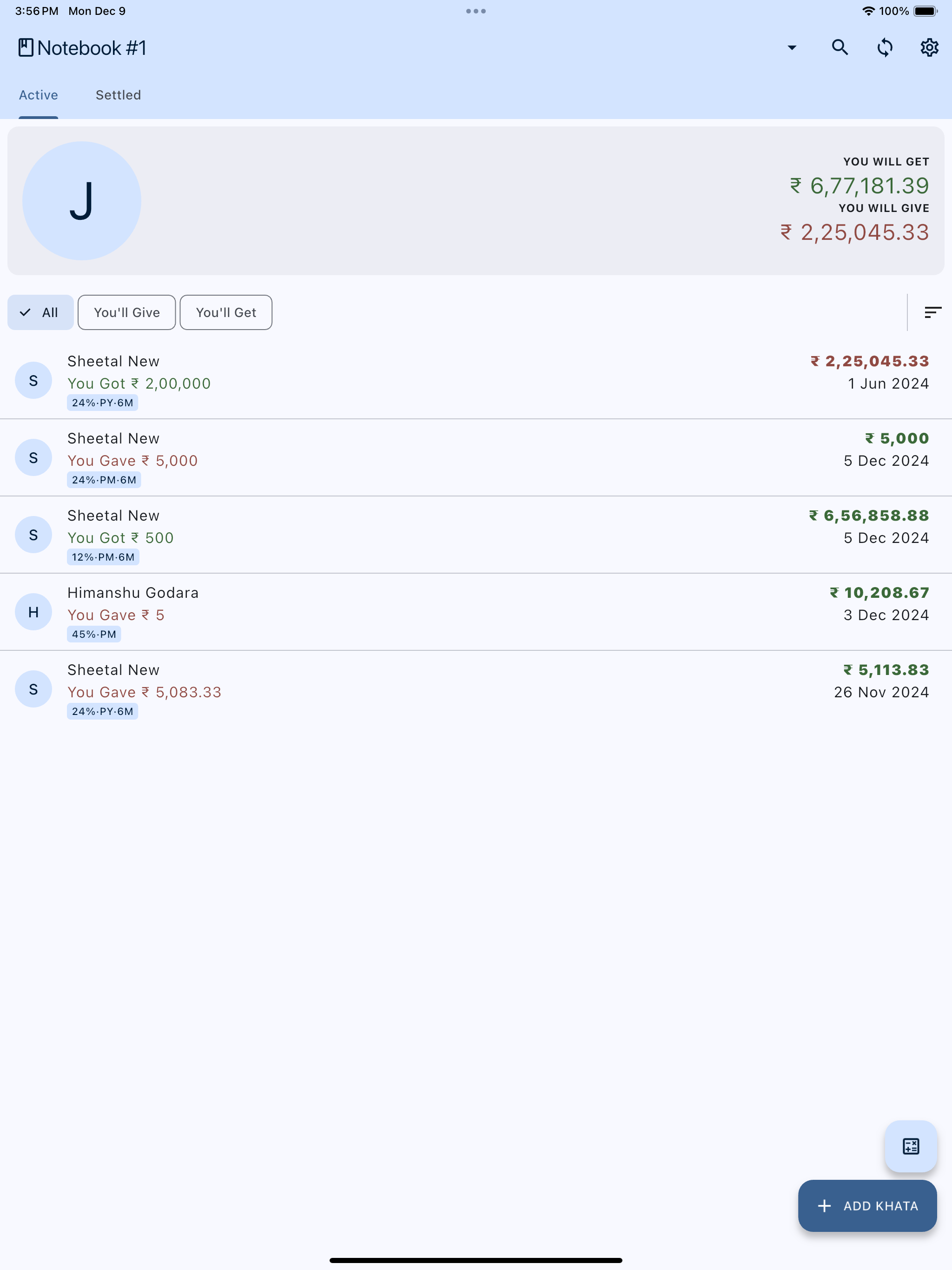Viewport: 952px width, 1270px height.
Task: Open Himanshu Godara khata entry
Action: [x=476, y=612]
